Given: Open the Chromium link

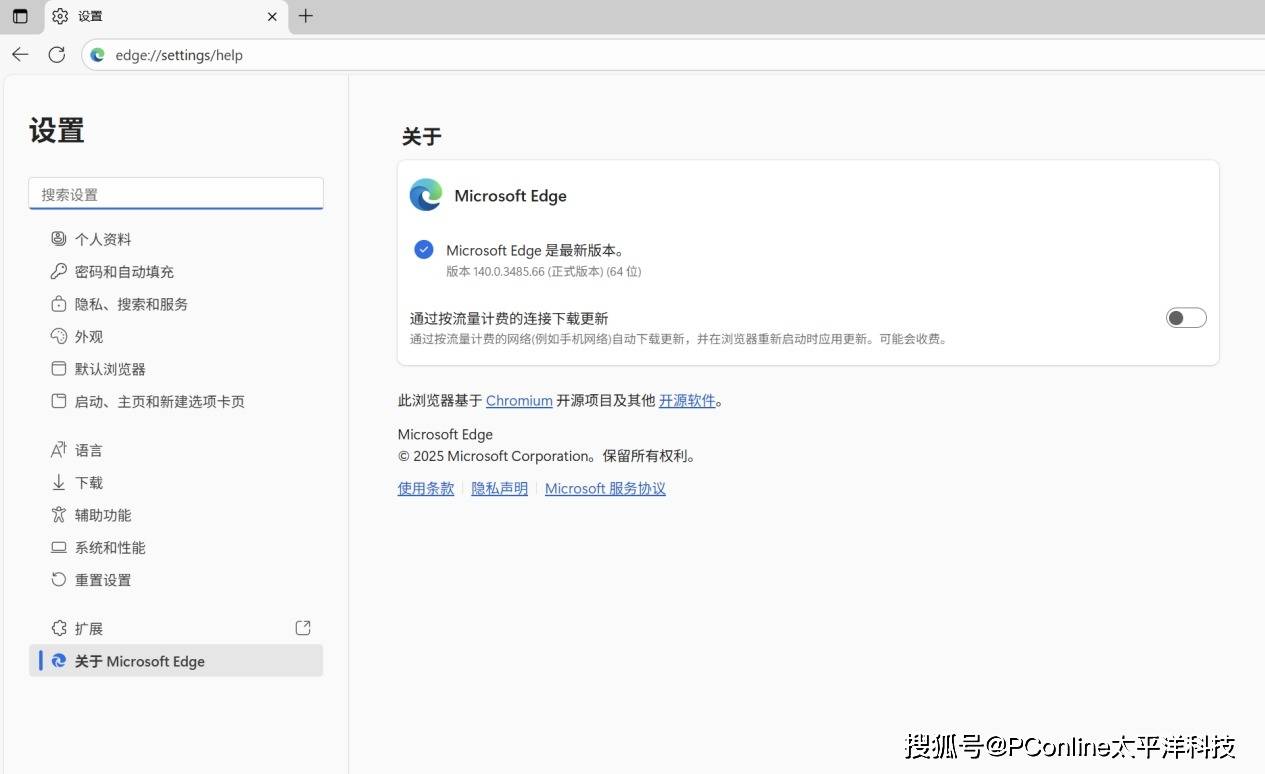Looking at the screenshot, I should [x=519, y=400].
